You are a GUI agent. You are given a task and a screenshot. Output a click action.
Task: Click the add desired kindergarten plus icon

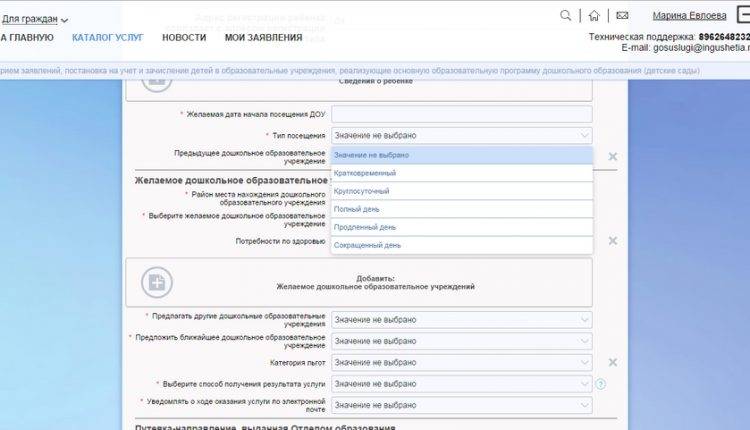coord(156,282)
